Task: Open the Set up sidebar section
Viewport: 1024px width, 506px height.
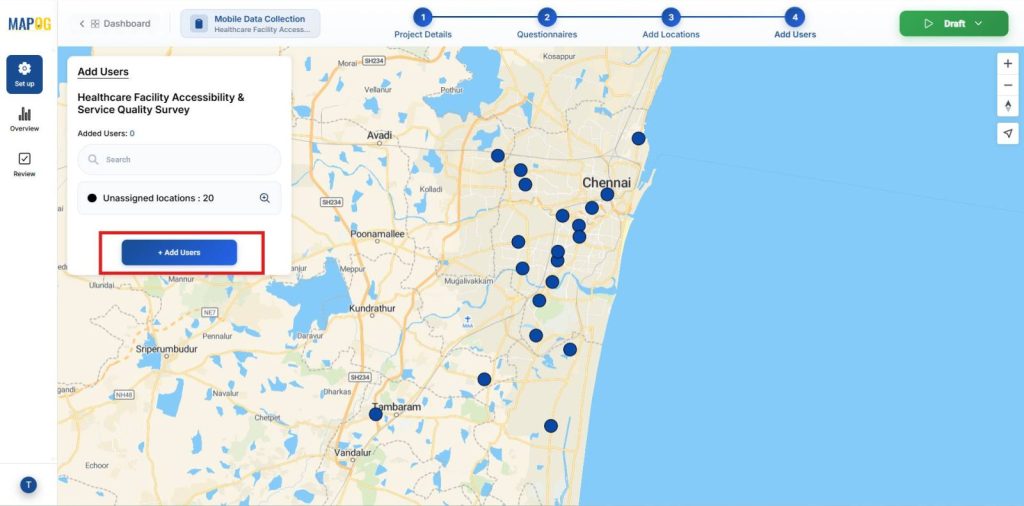Action: (x=24, y=74)
